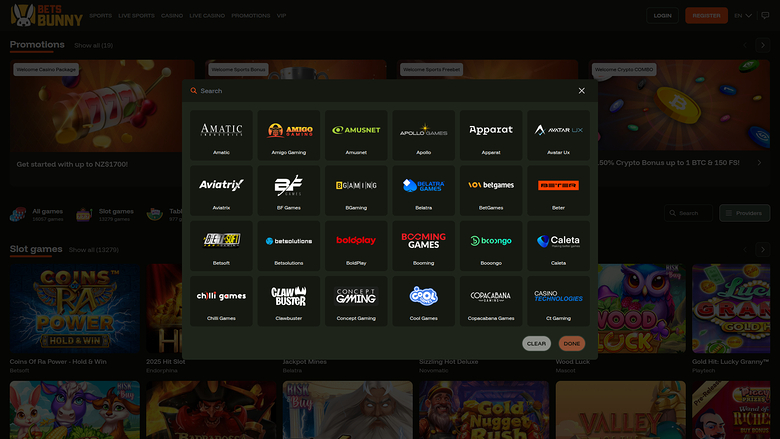Screen dimensions: 780x439
Task: Open Live Casino menu item
Action: [207, 16]
